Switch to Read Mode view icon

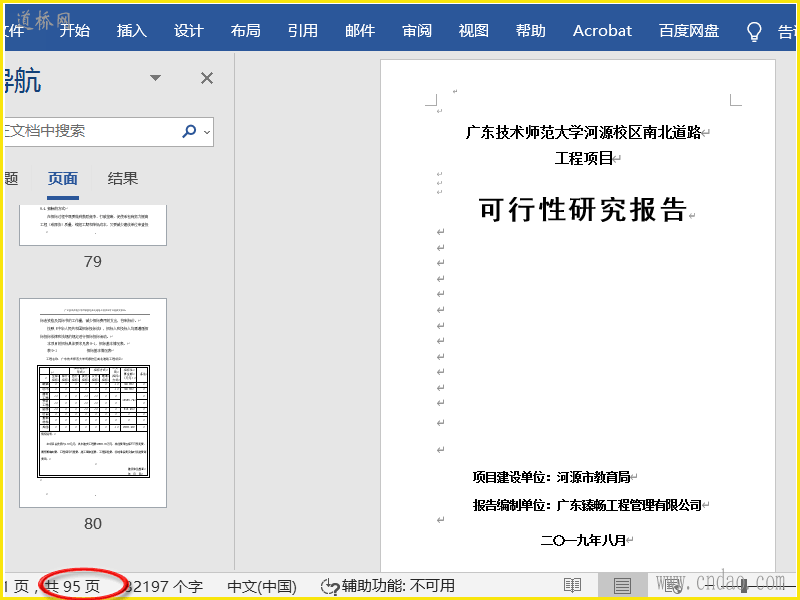572,586
